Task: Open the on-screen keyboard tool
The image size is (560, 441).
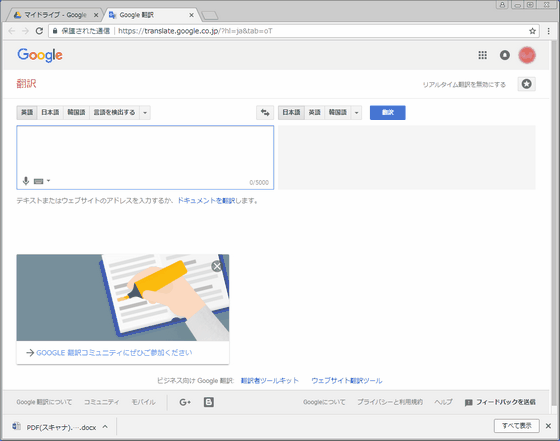Action: tap(38, 181)
